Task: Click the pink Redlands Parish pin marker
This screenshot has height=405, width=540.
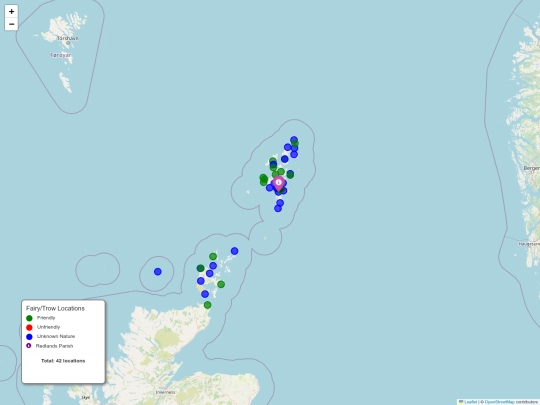Action: click(279, 184)
